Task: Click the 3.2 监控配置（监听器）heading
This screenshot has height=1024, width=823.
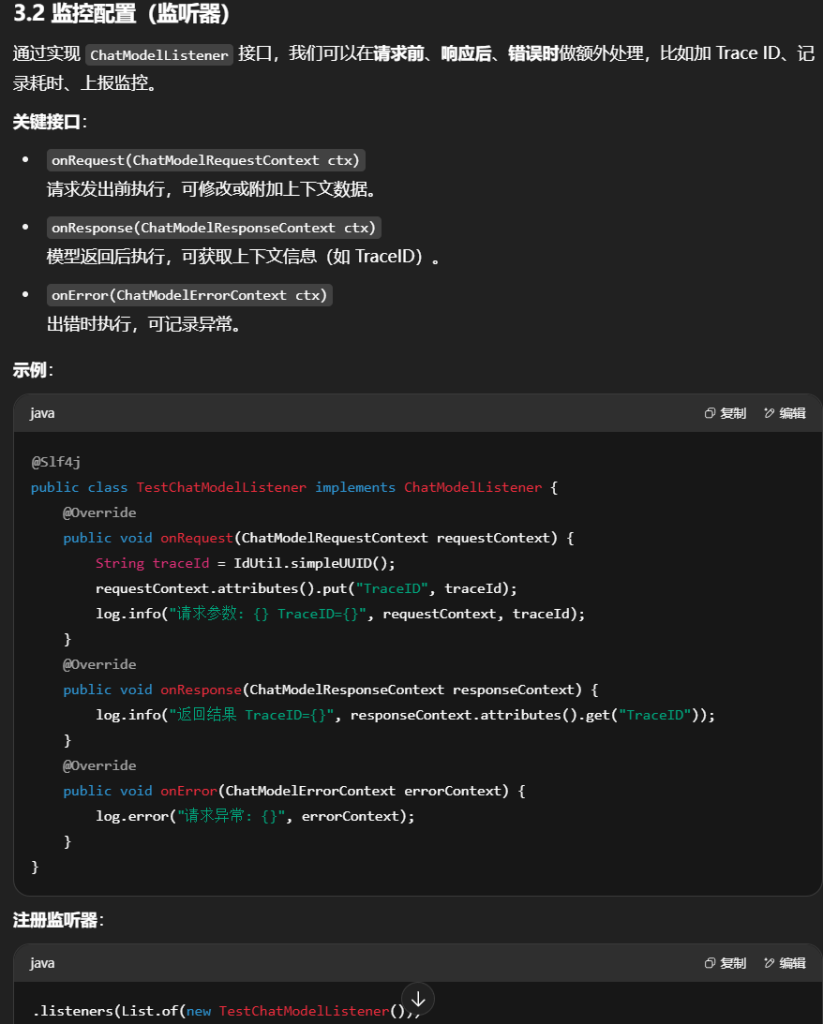Action: pos(122,17)
